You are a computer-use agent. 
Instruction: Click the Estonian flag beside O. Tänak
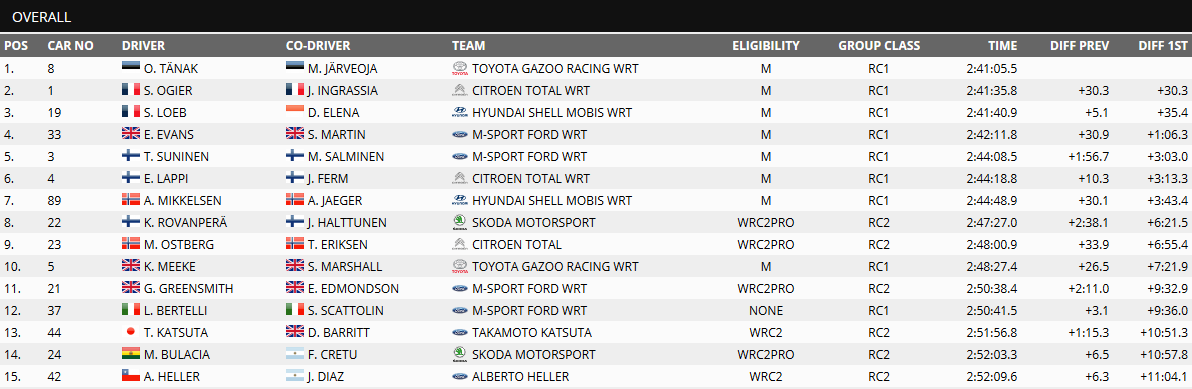pos(132,68)
